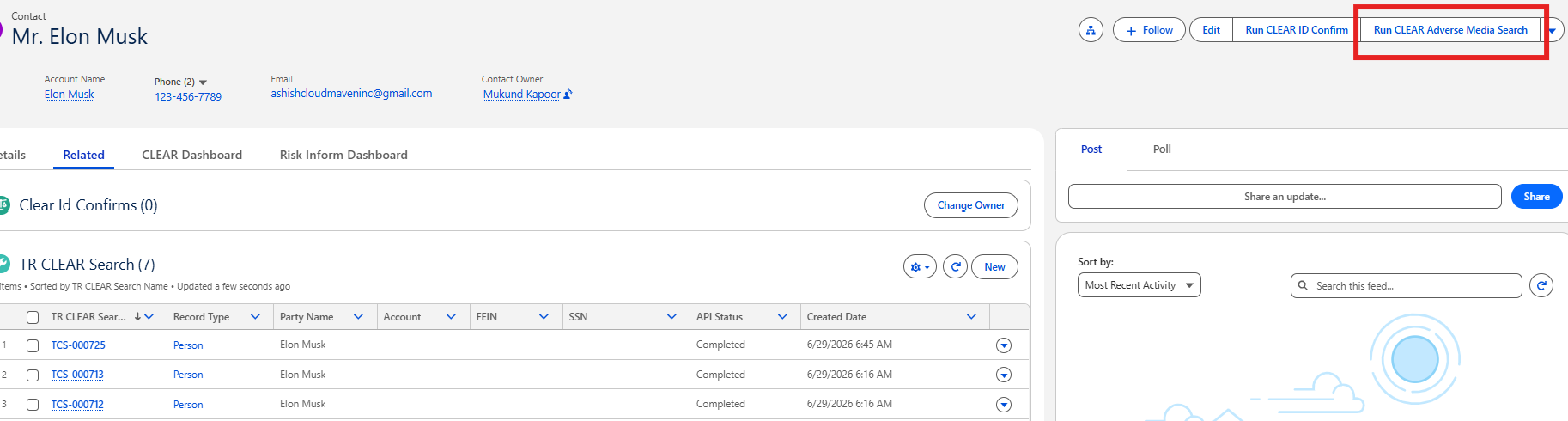Click phone number 123-456-7789
The image size is (1568, 421).
(x=188, y=97)
